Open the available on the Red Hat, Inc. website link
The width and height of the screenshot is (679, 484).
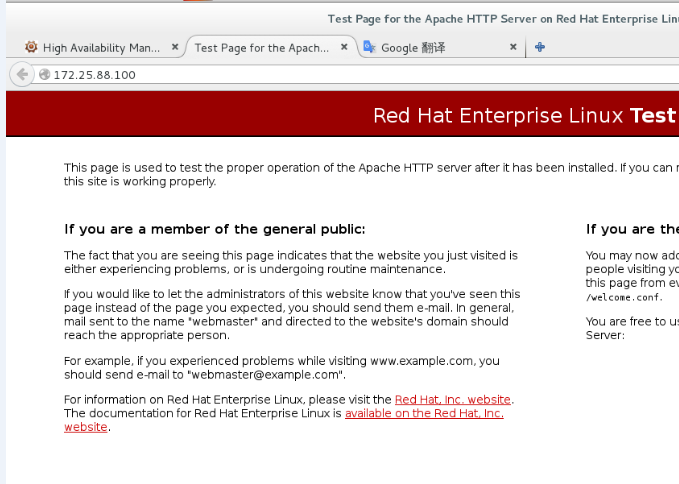point(424,413)
